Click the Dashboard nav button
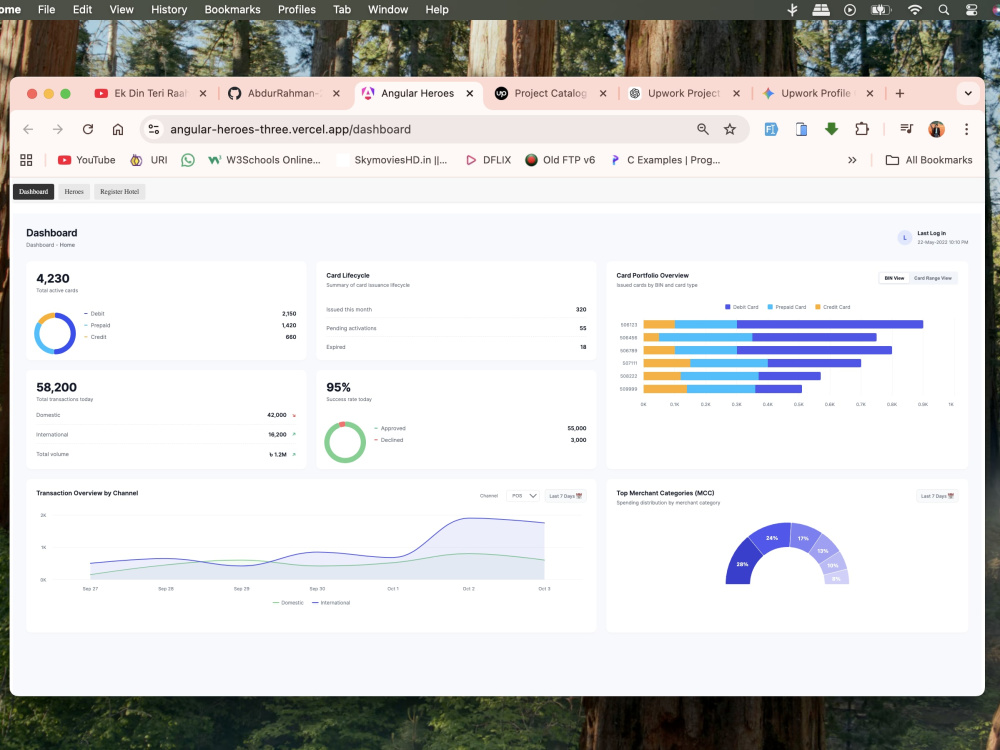The width and height of the screenshot is (1000, 750). [x=33, y=192]
